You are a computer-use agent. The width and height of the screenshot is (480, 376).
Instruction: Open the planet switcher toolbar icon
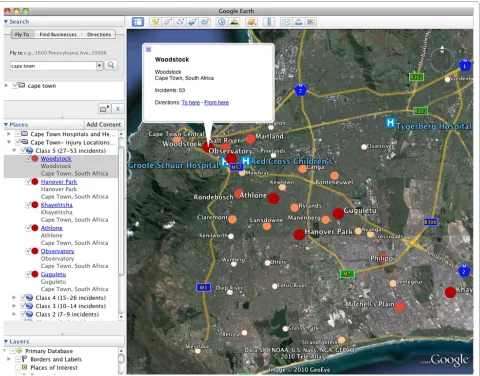click(251, 22)
